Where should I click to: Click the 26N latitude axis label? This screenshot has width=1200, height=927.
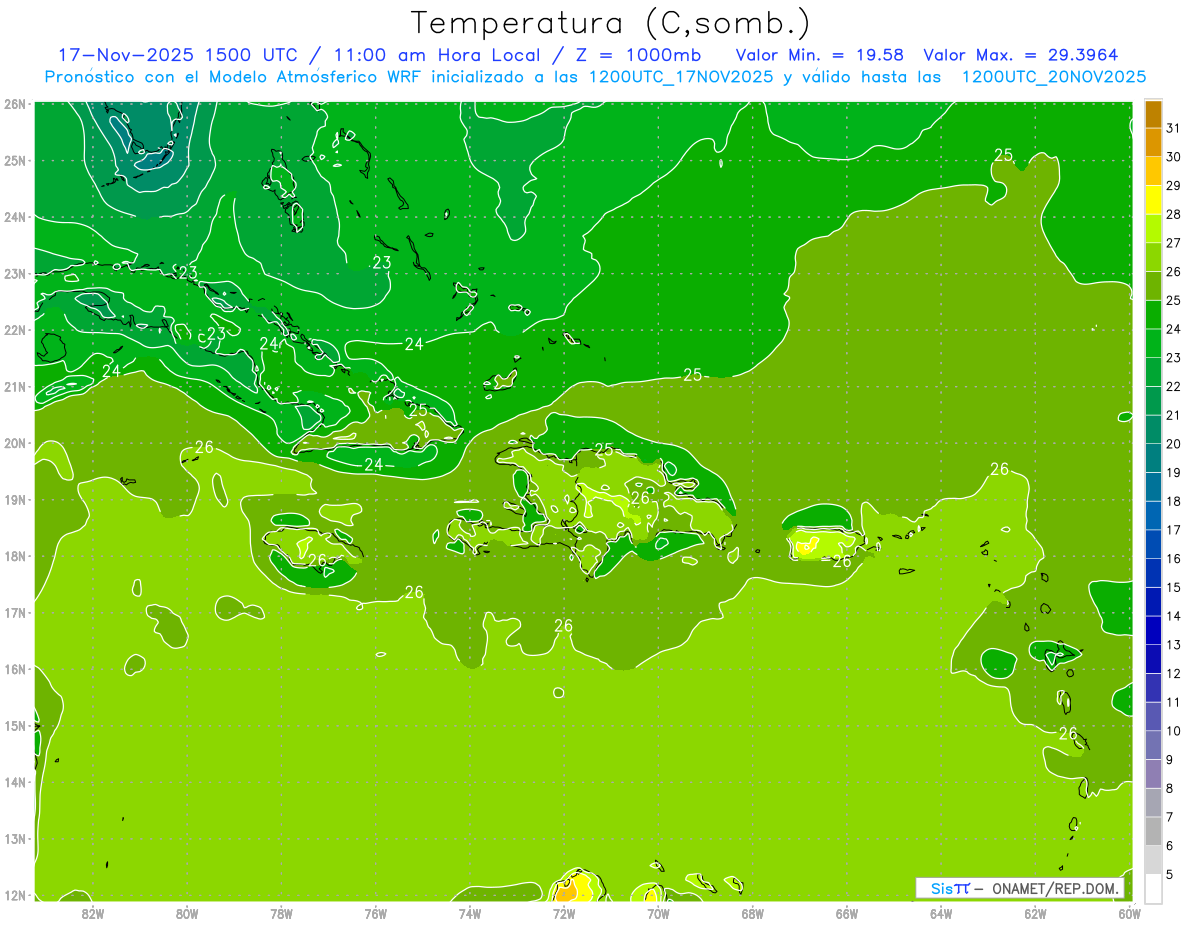[x=14, y=104]
